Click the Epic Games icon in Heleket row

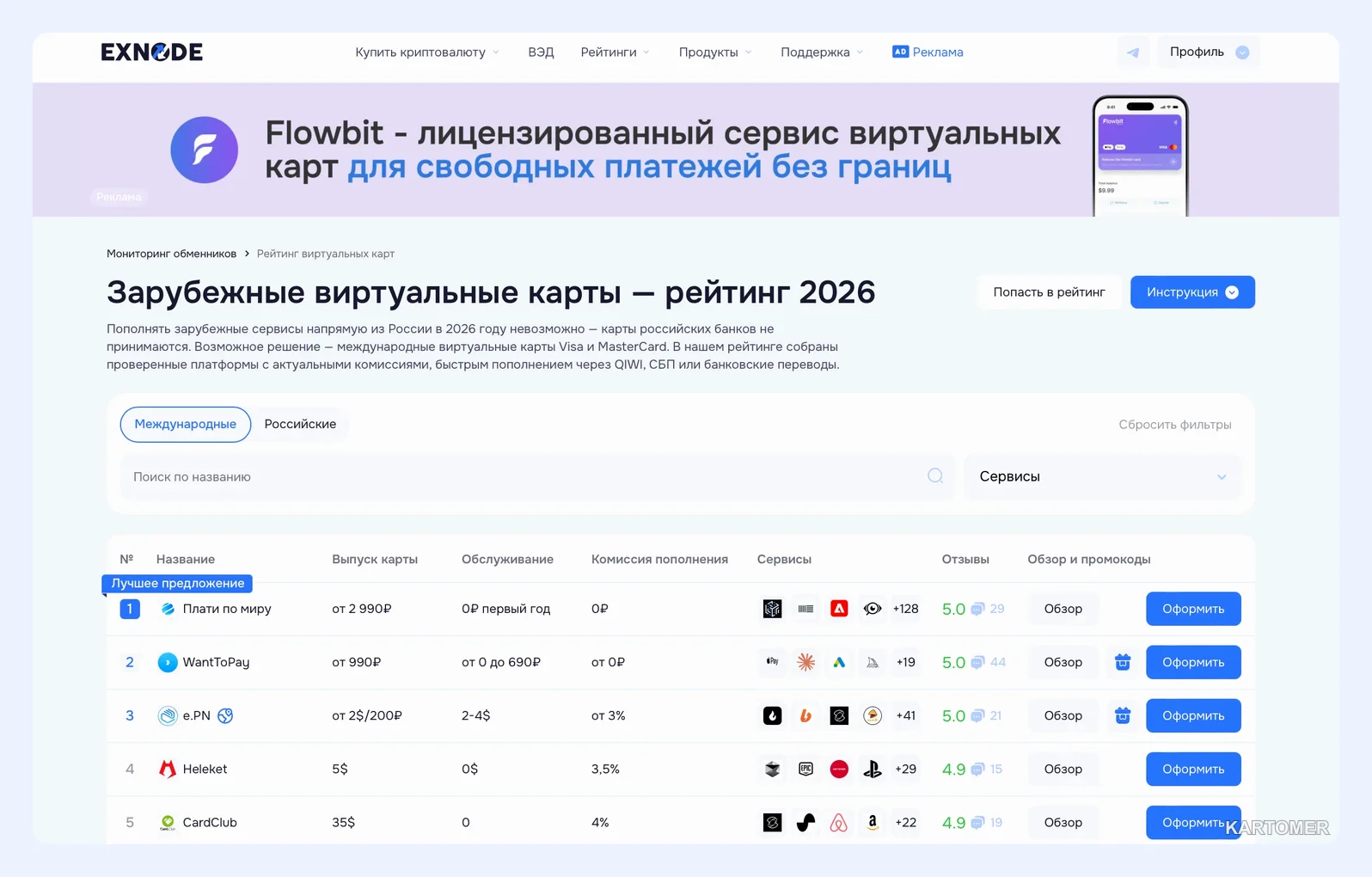click(x=805, y=769)
